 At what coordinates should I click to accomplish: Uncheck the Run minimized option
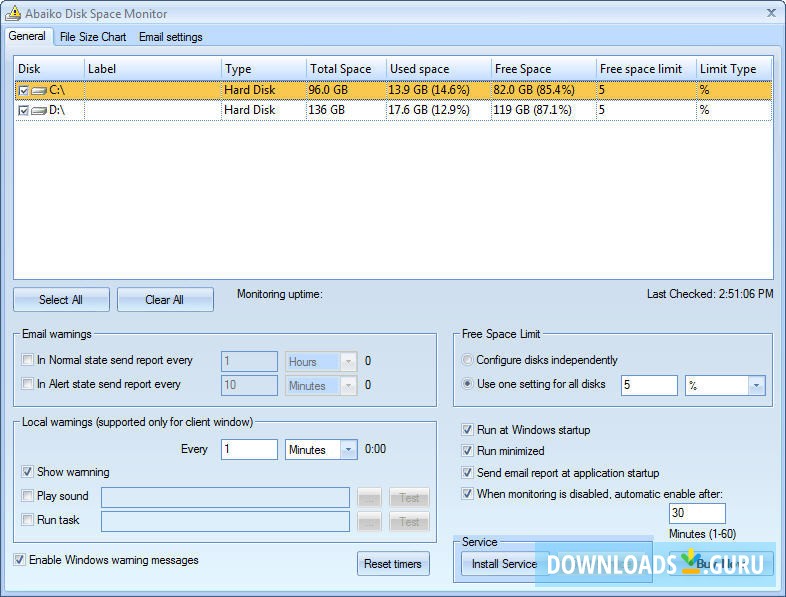click(467, 451)
